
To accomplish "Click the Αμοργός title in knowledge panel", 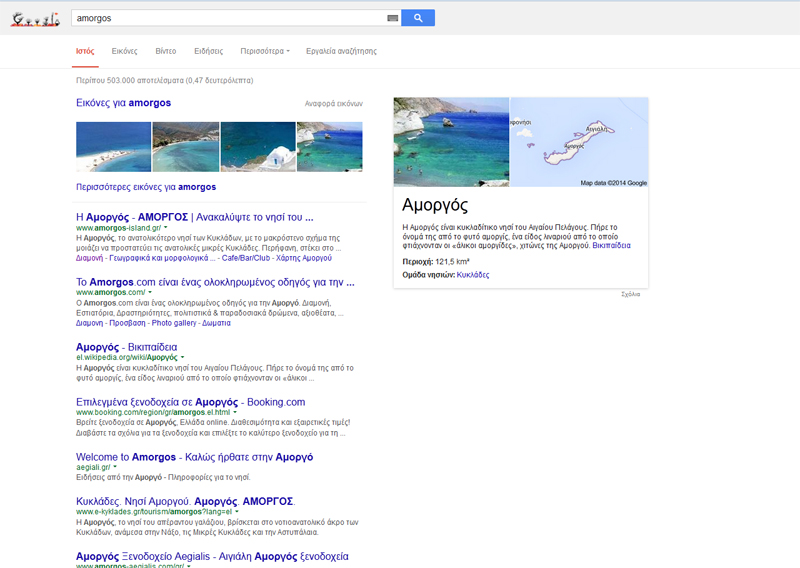I will click(435, 205).
